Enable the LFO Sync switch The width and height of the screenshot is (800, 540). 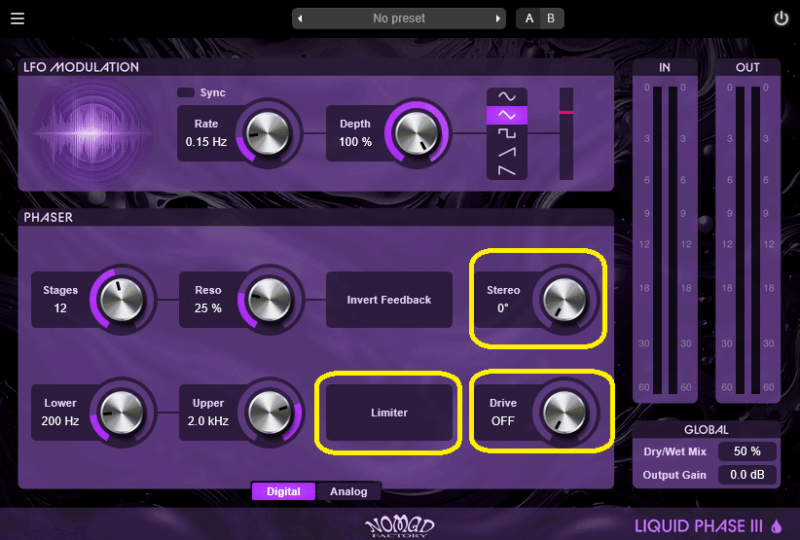[186, 92]
